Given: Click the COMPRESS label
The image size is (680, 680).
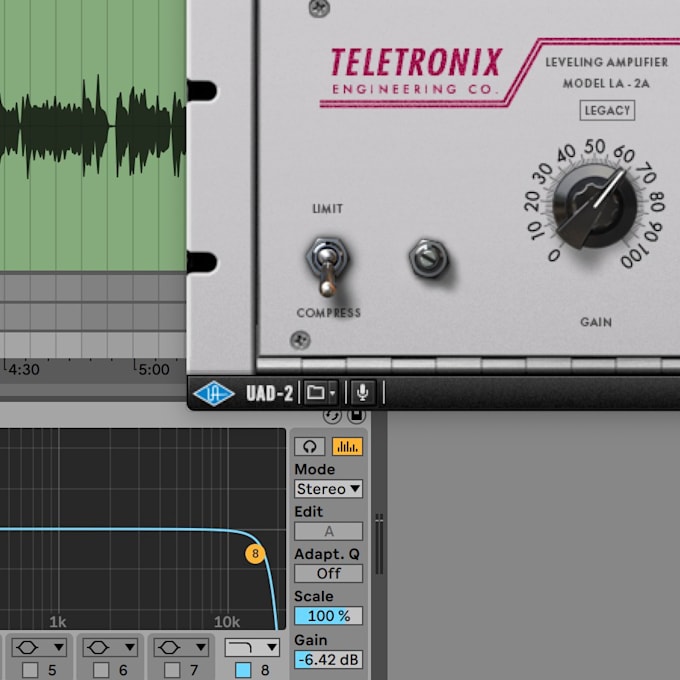Looking at the screenshot, I should [329, 313].
